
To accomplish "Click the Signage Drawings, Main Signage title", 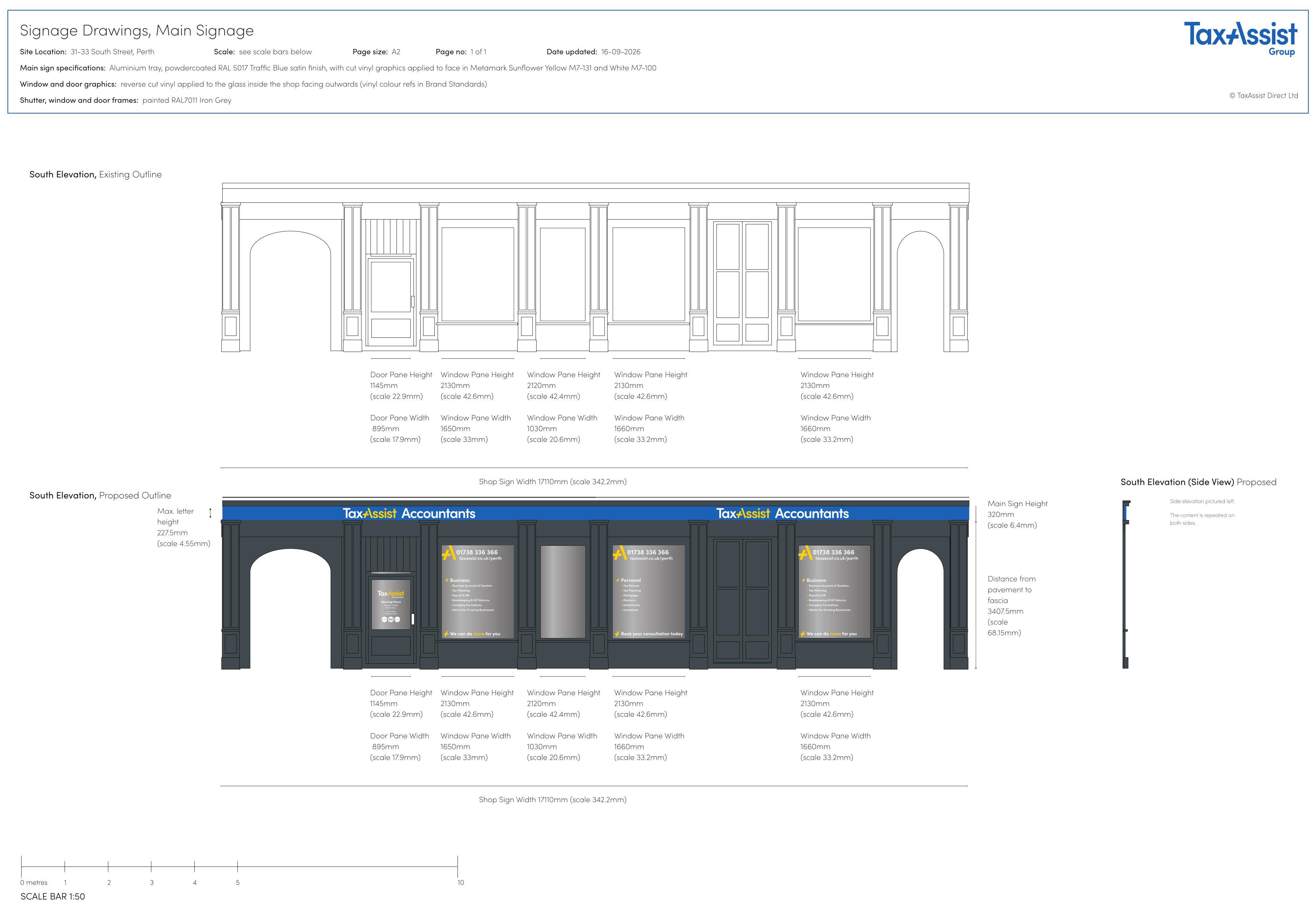I will tap(137, 31).
